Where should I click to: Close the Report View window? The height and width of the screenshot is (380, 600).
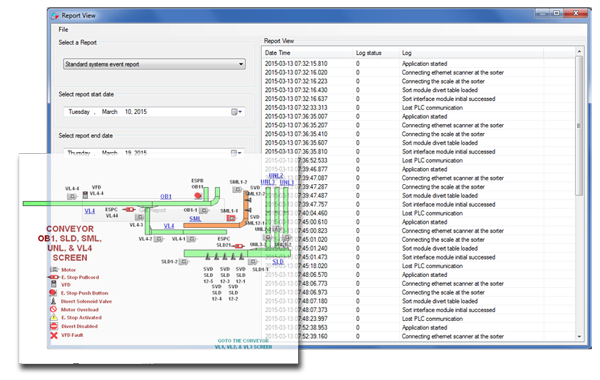click(x=576, y=13)
